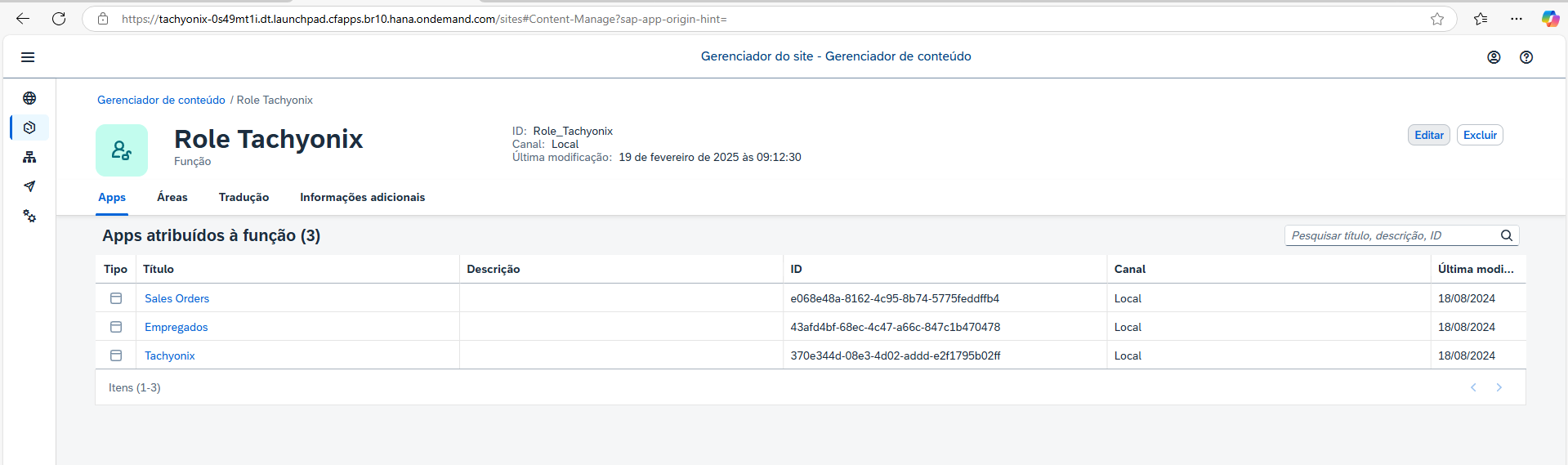Open the user profile icon

pos(1494,57)
